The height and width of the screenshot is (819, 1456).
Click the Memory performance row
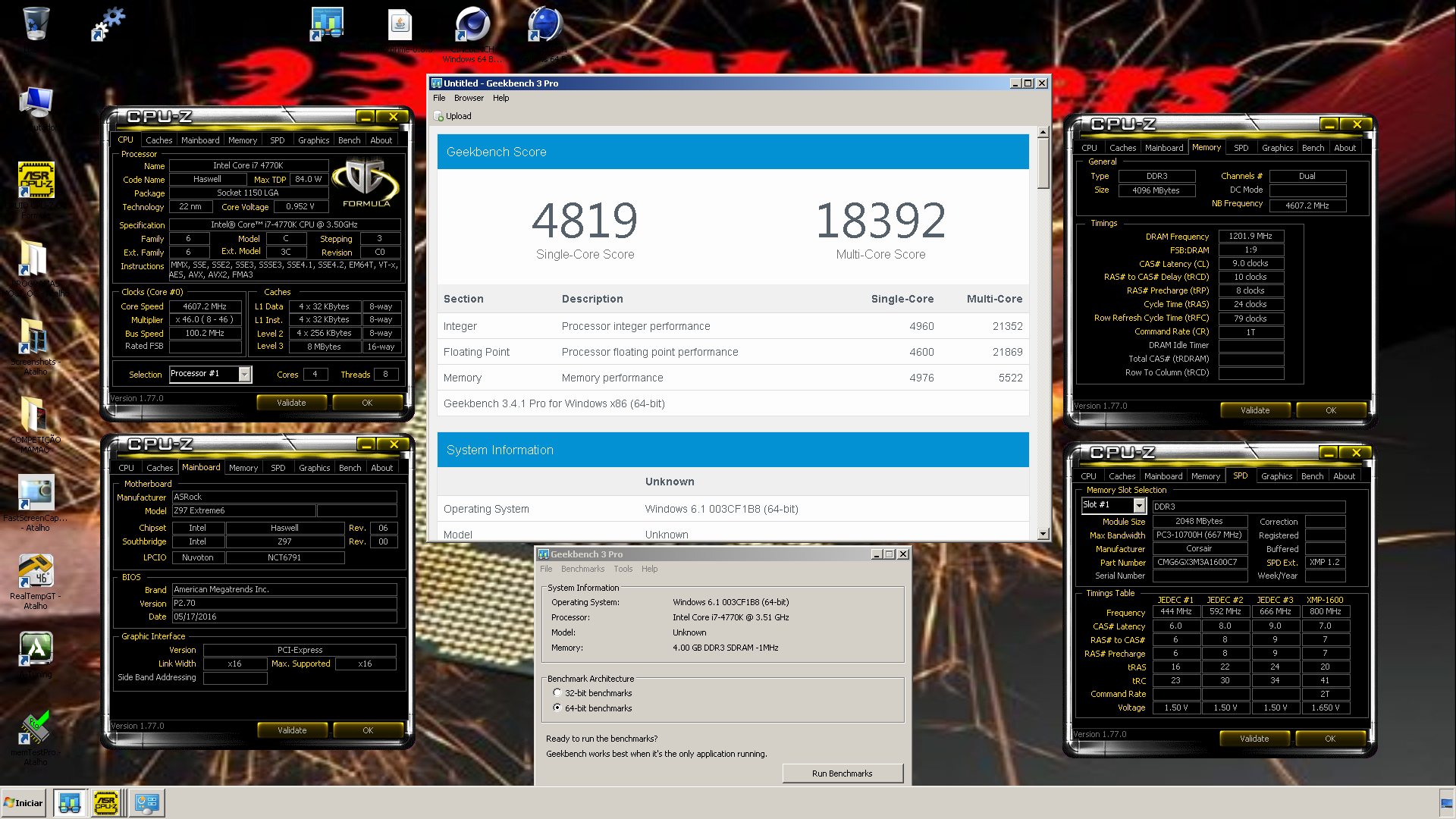point(733,378)
